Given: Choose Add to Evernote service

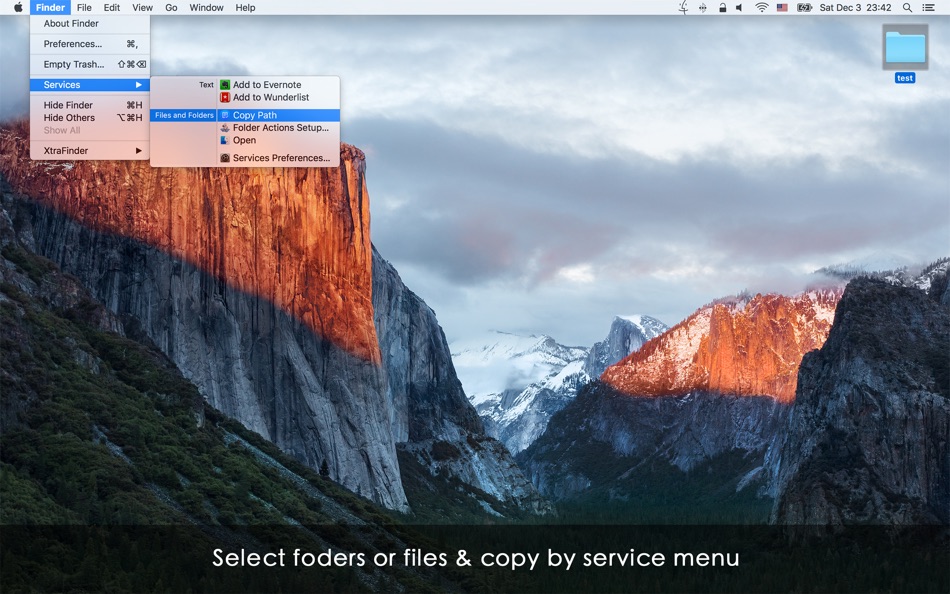Looking at the screenshot, I should (x=278, y=85).
